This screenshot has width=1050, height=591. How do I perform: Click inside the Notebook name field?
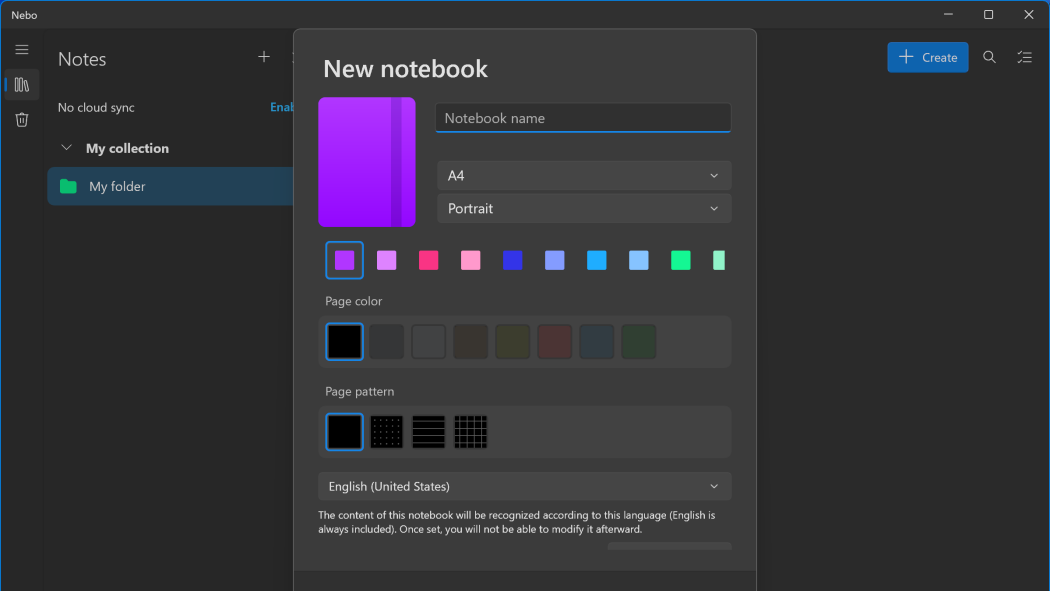pyautogui.click(x=583, y=118)
